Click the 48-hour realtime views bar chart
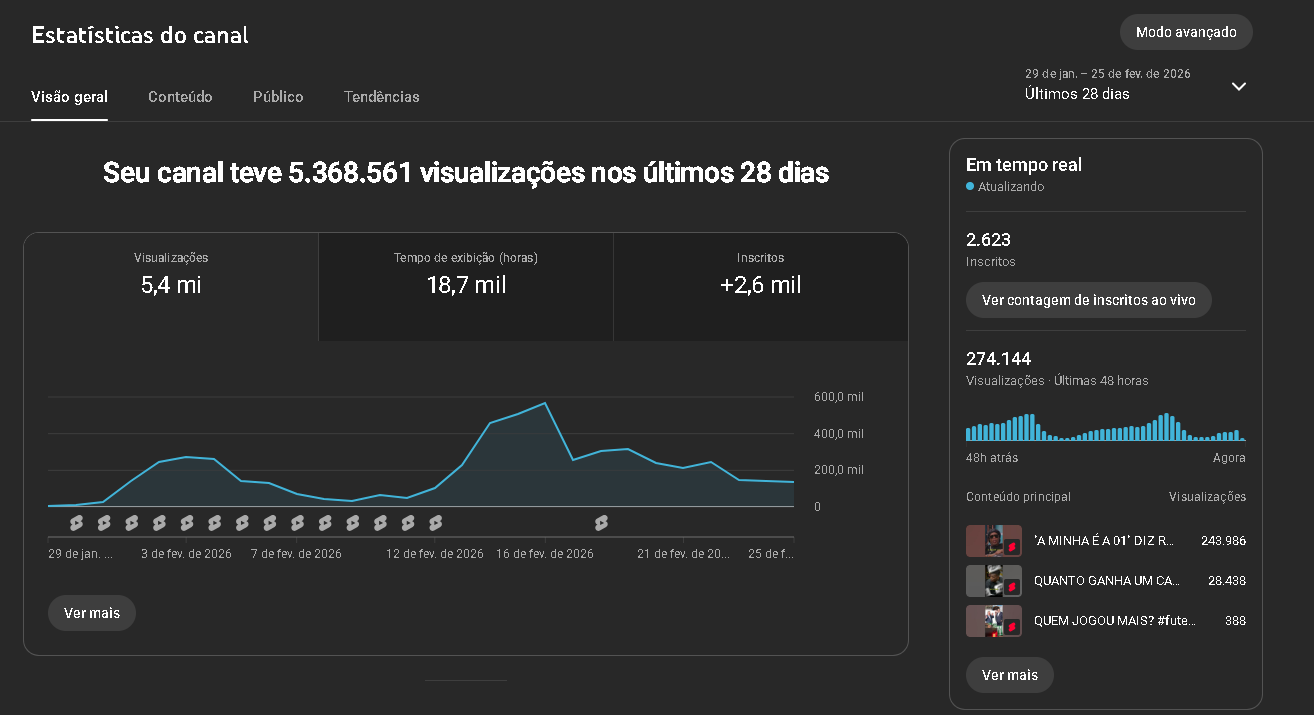This screenshot has width=1314, height=715. 1106,426
